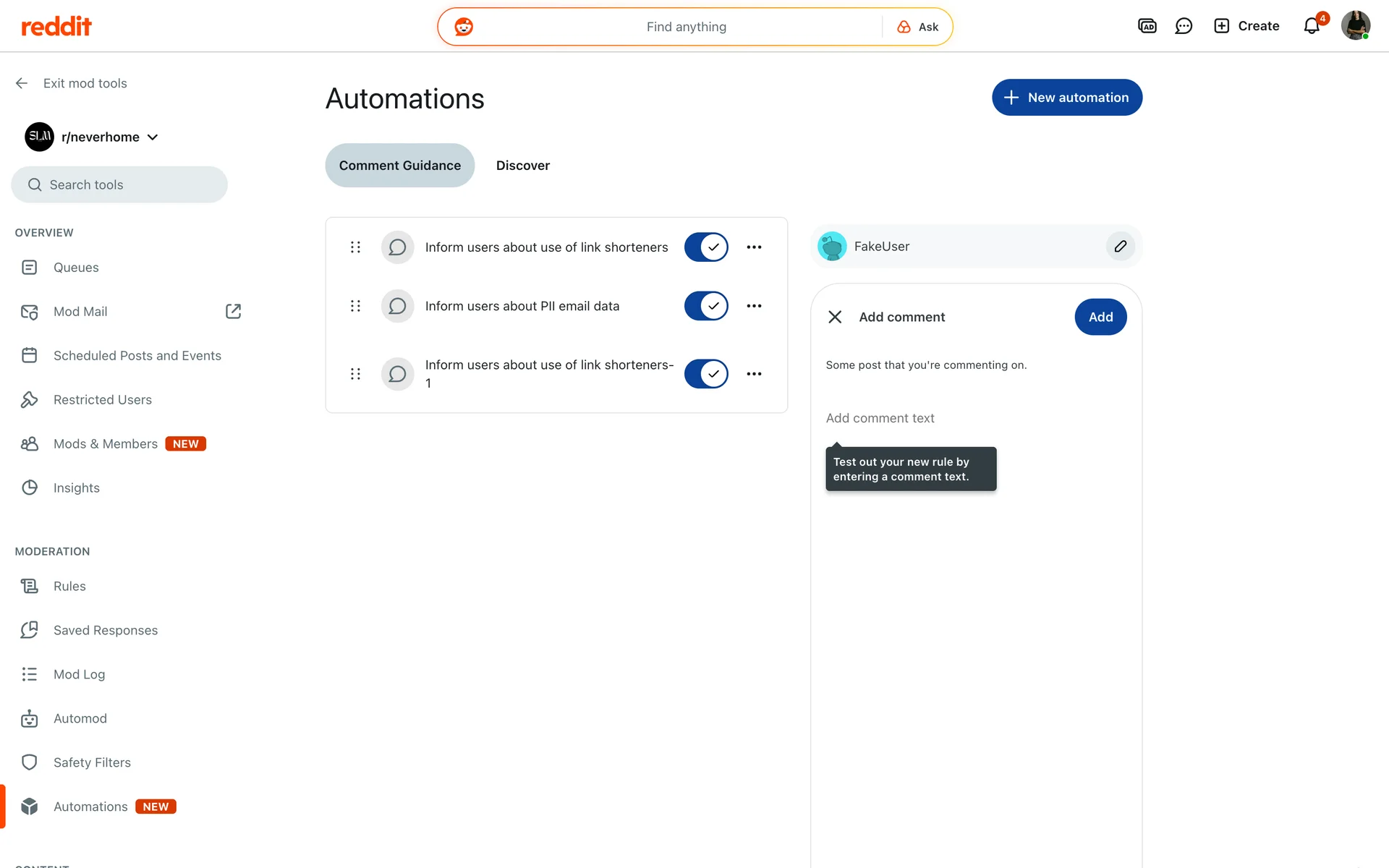This screenshot has width=1389, height=868.
Task: Toggle off PII email data automation
Action: (x=706, y=306)
